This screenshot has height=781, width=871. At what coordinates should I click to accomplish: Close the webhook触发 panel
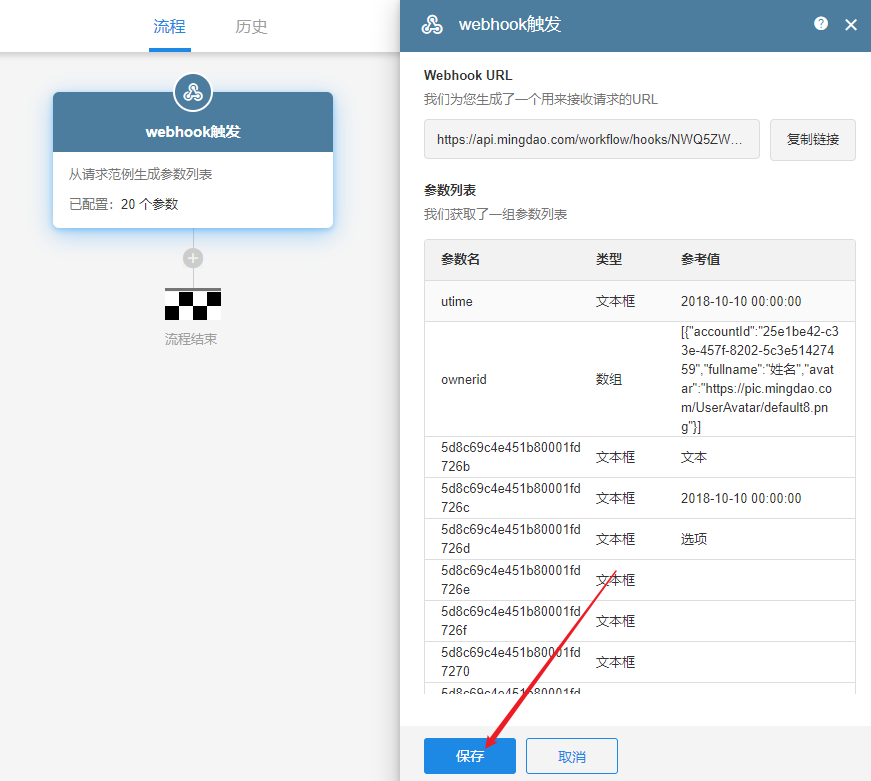(851, 25)
